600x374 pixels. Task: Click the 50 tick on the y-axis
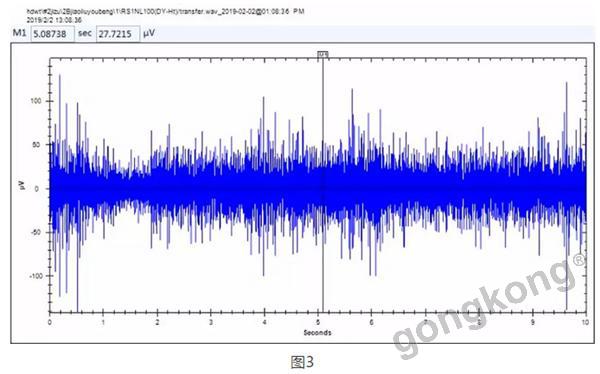click(37, 145)
